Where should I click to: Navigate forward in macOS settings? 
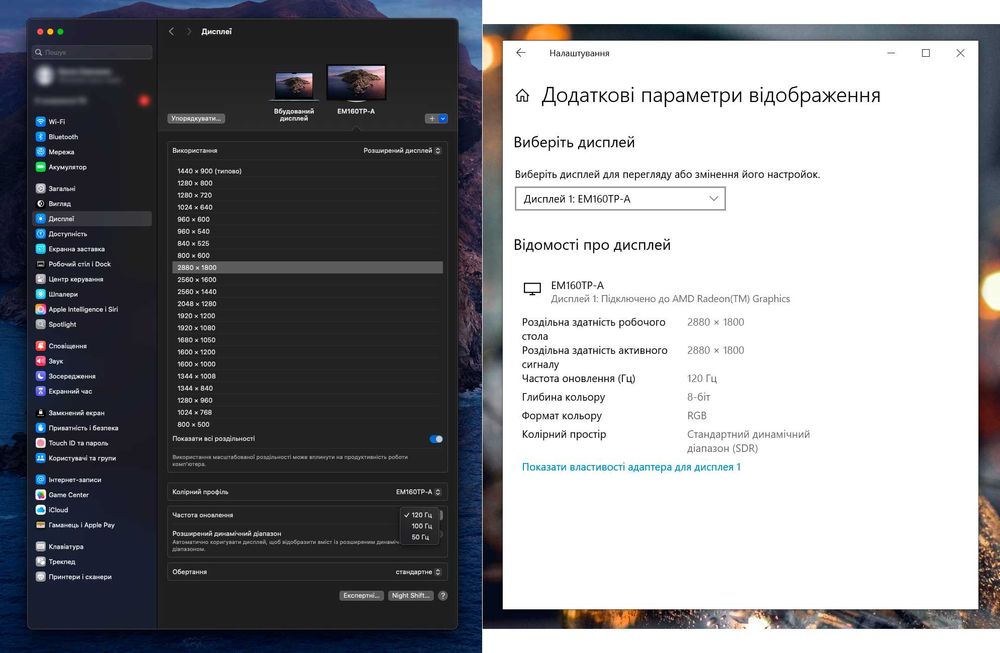pos(189,31)
